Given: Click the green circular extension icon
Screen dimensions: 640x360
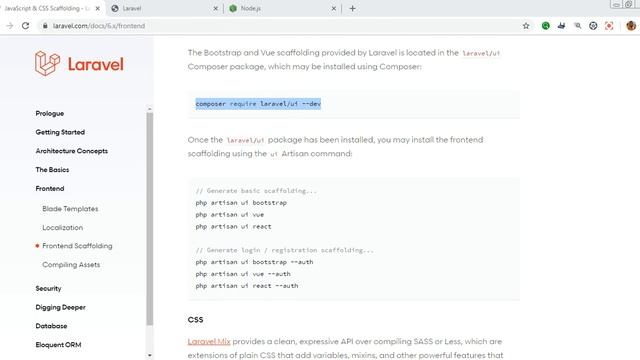Looking at the screenshot, I should [545, 26].
